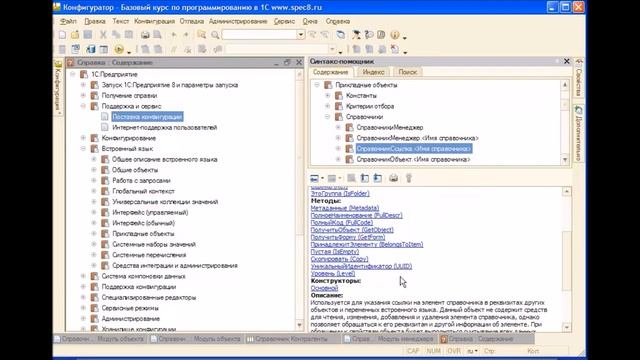Collapse the Поддержка и сервис node

(x=83, y=106)
